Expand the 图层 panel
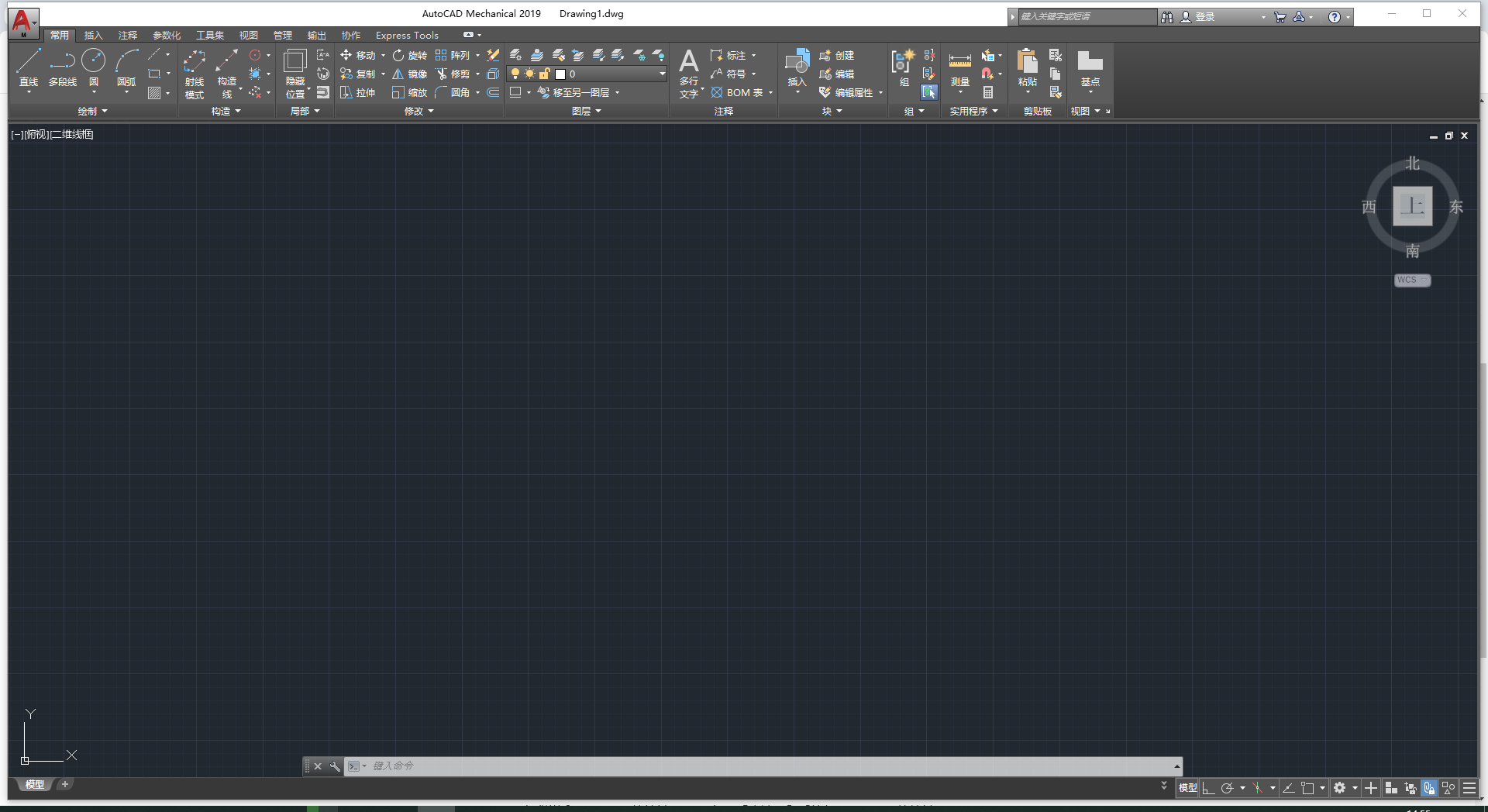This screenshot has width=1488, height=812. pos(586,111)
